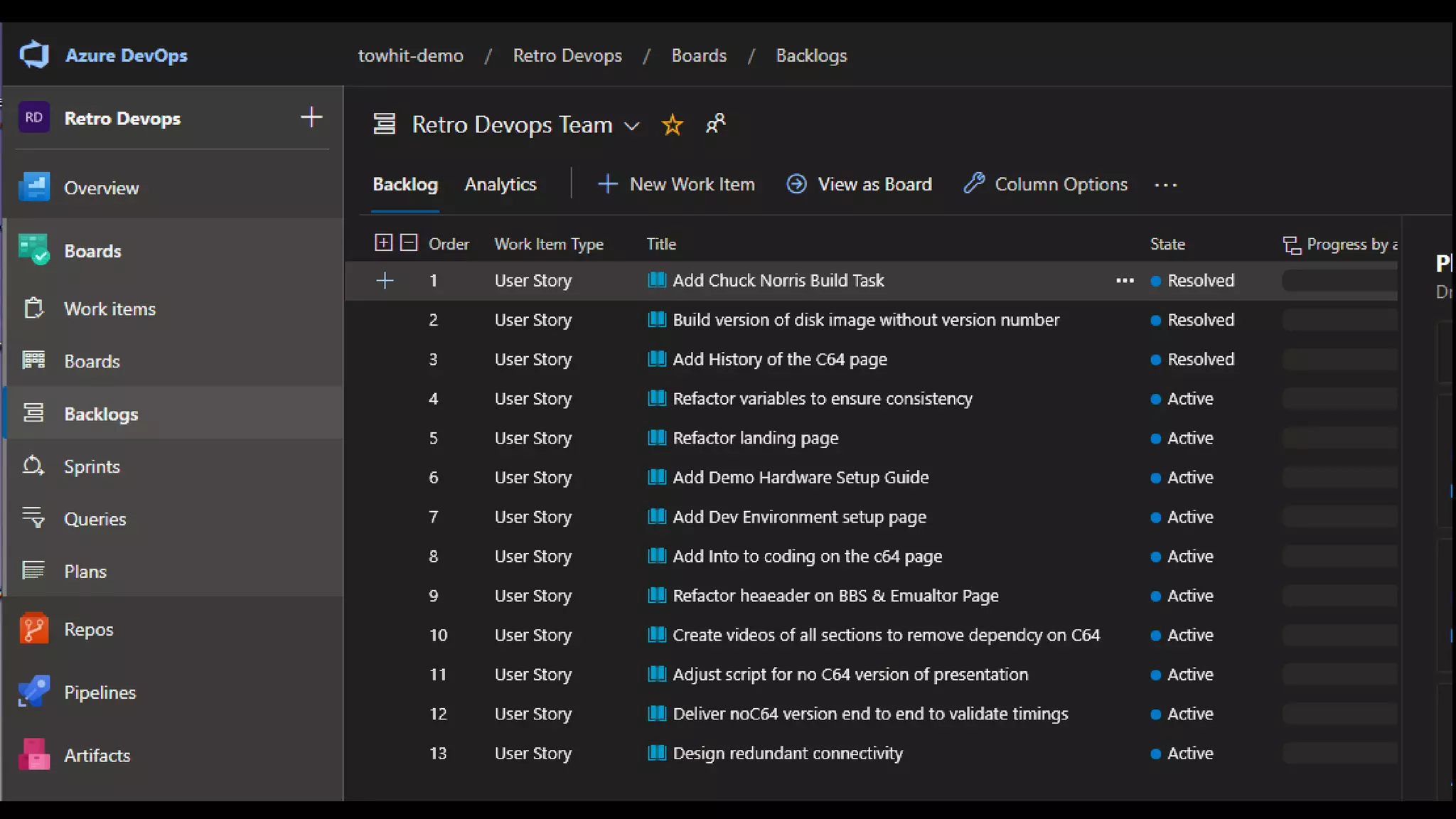Switch to the Analytics tab
This screenshot has height=819, width=1456.
tap(500, 185)
